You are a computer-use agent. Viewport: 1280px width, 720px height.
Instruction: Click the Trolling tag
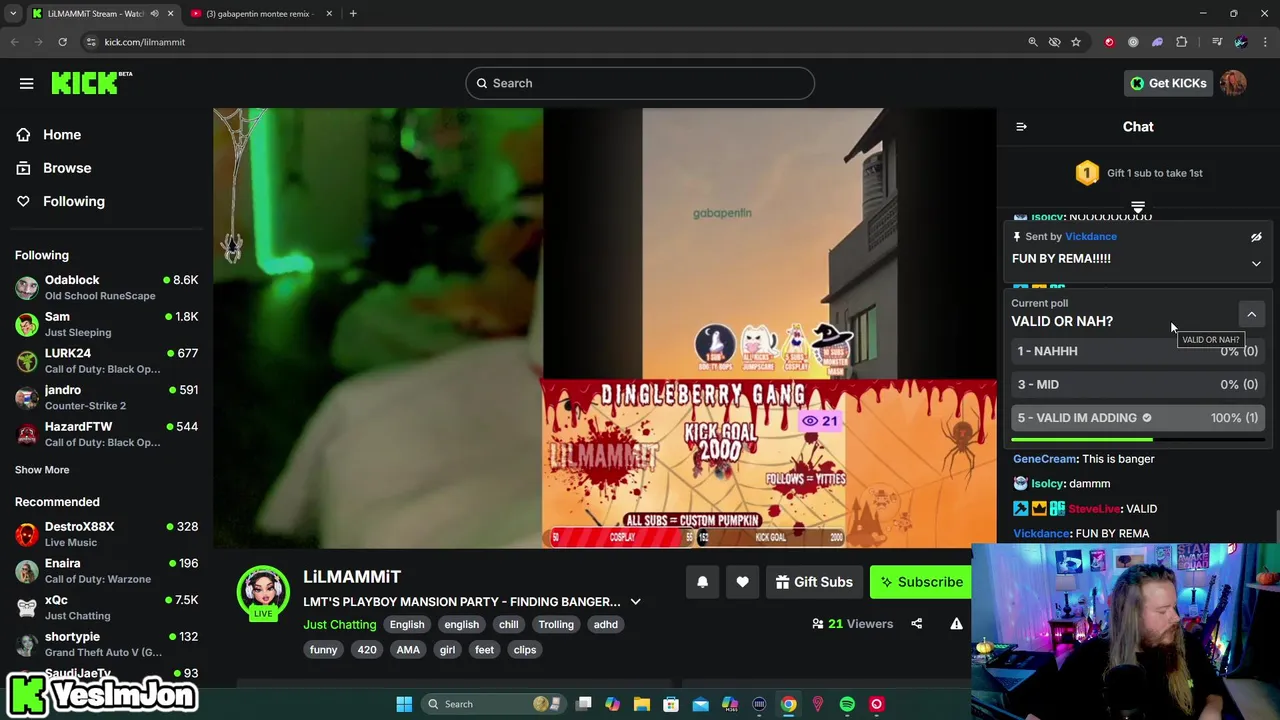556,624
